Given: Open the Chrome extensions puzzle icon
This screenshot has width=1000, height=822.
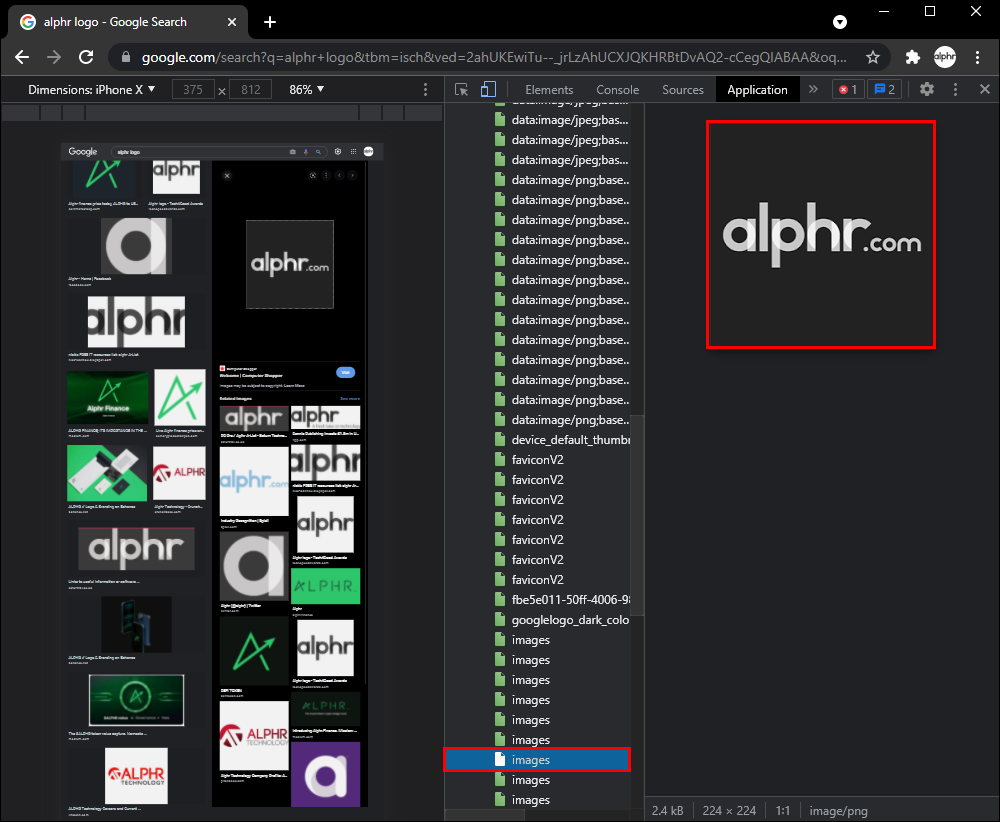Looking at the screenshot, I should pos(912,57).
